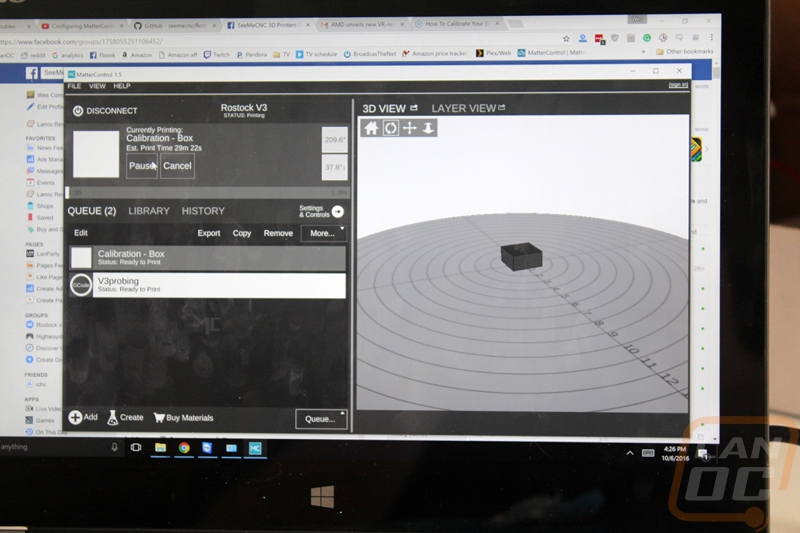Open the Queue... dropdown at bottom
The width and height of the screenshot is (800, 533).
[x=321, y=419]
